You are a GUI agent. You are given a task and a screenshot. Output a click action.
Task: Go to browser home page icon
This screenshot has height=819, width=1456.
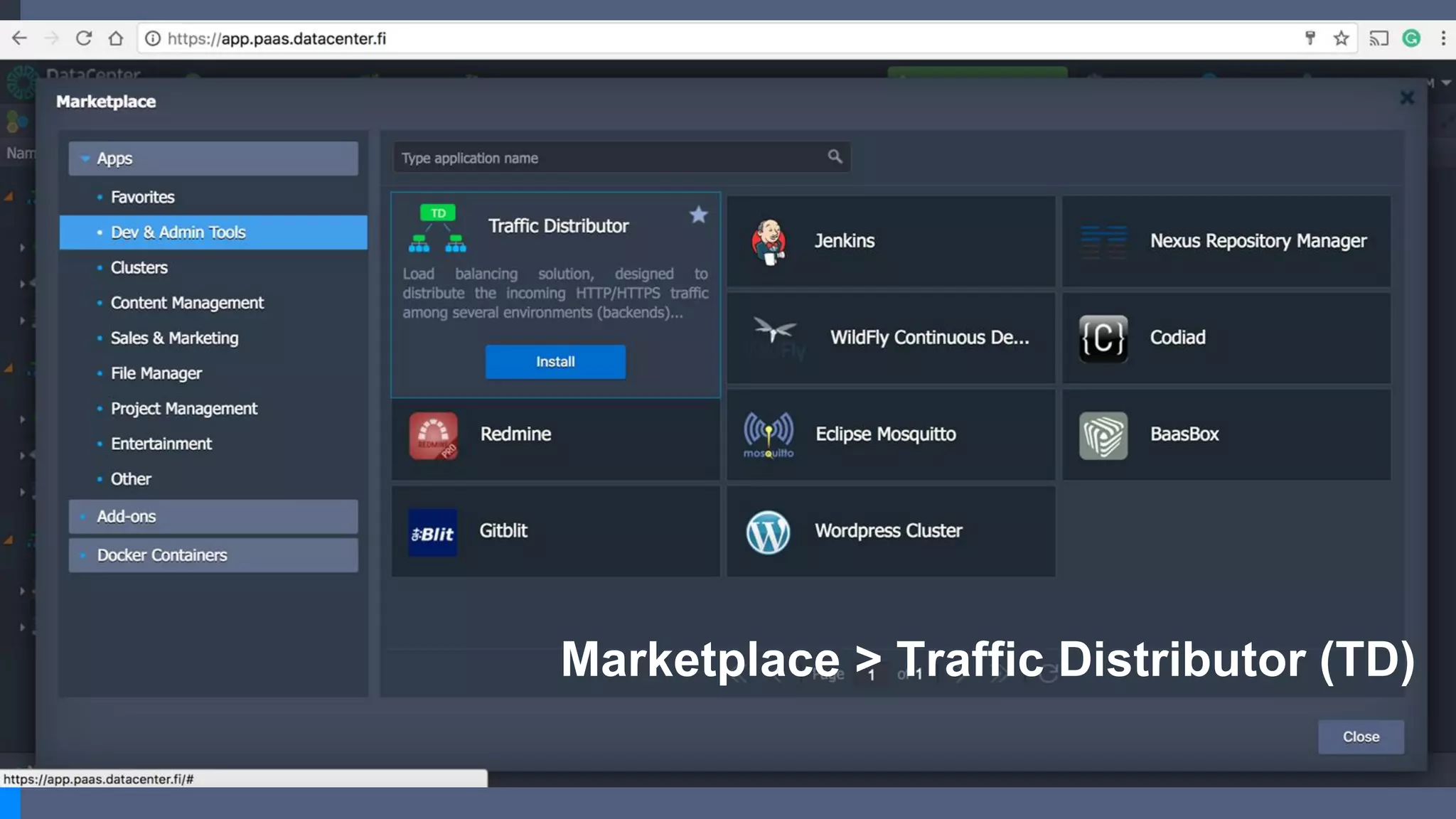point(116,38)
